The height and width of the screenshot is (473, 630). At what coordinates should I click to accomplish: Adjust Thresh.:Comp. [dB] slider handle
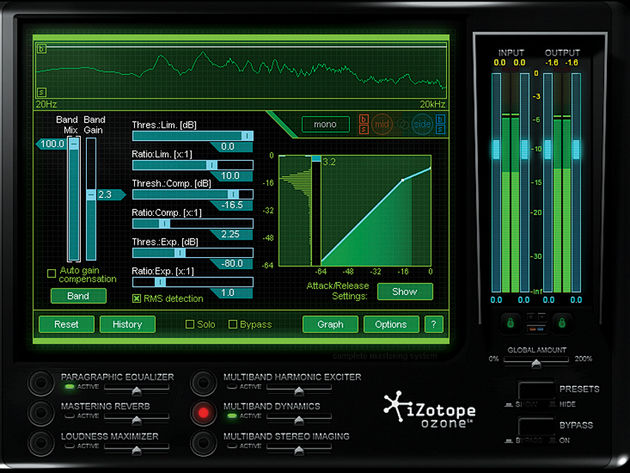click(x=233, y=195)
